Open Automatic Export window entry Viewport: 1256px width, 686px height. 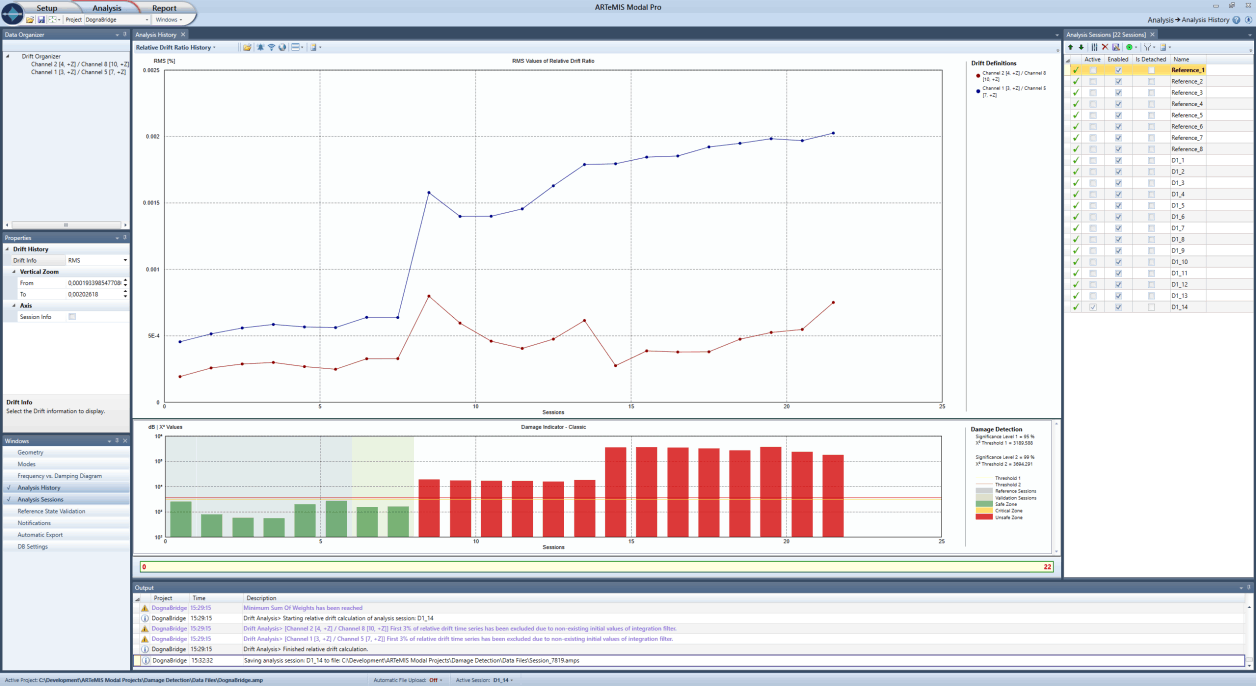coord(65,535)
